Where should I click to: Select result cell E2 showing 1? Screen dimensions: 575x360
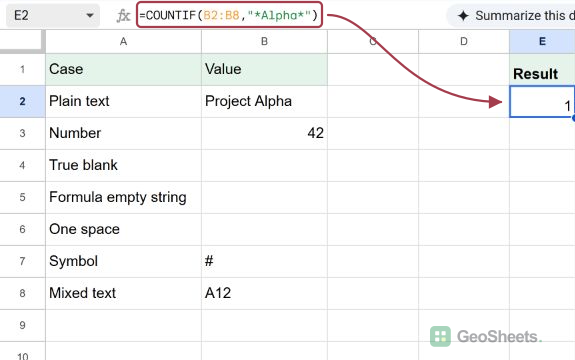point(542,102)
